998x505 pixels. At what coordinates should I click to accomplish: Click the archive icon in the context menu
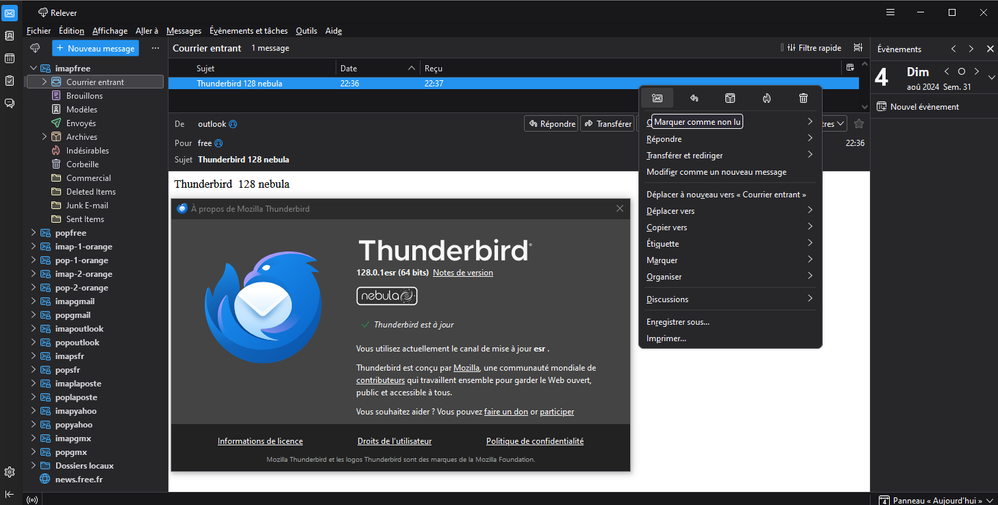pos(730,98)
